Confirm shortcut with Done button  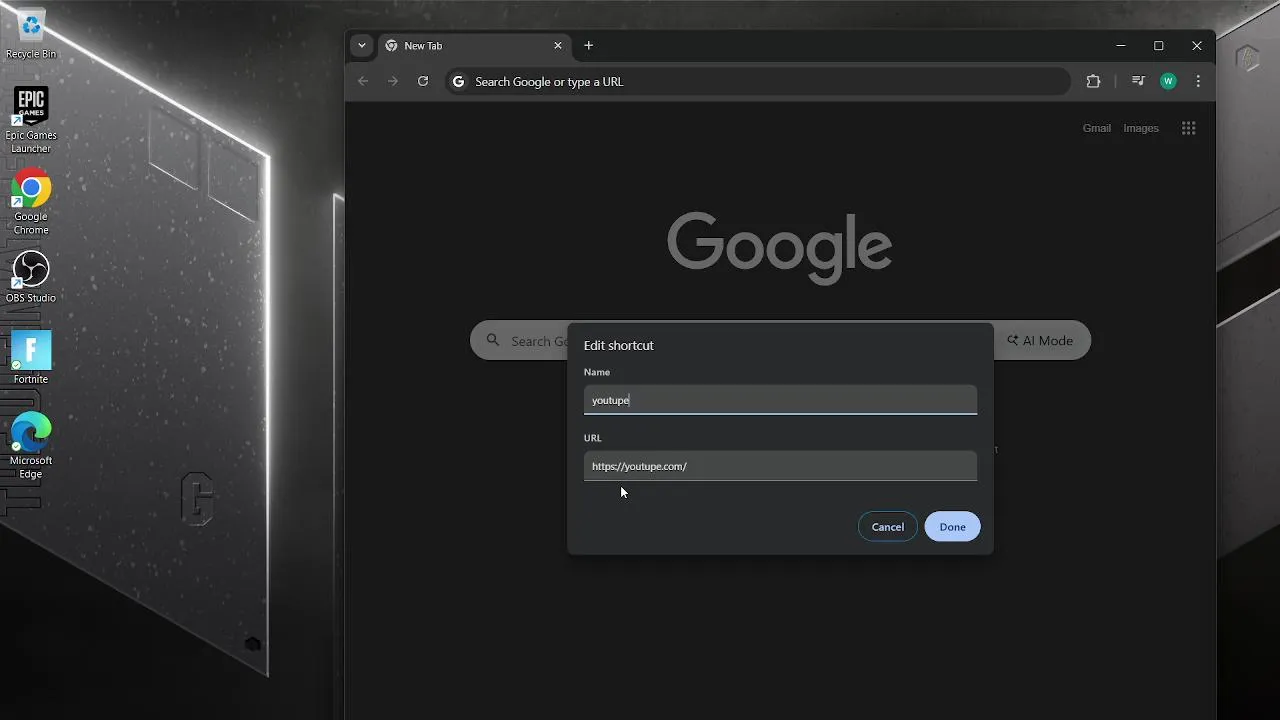(953, 527)
